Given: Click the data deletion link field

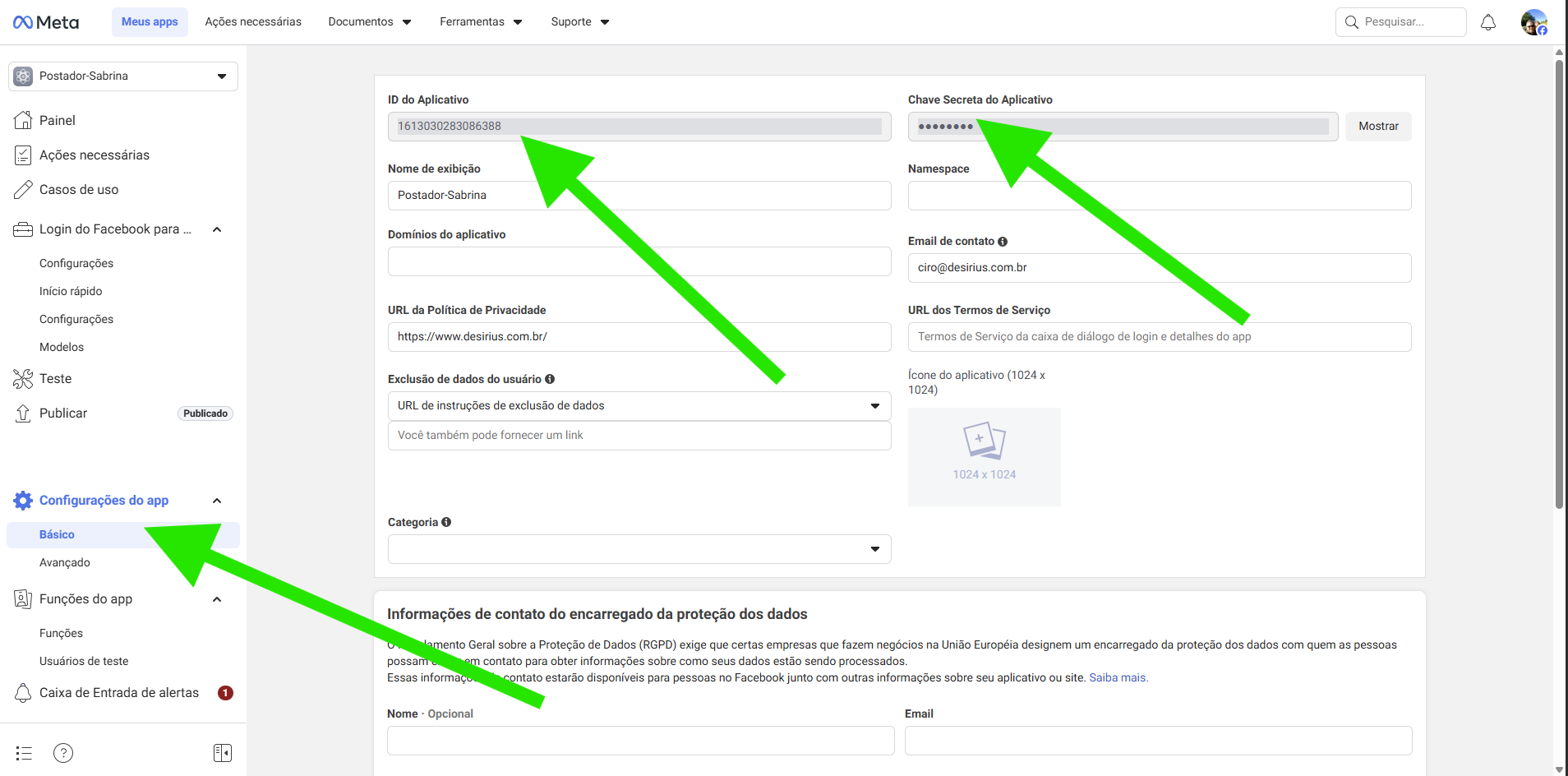Looking at the screenshot, I should coord(639,436).
